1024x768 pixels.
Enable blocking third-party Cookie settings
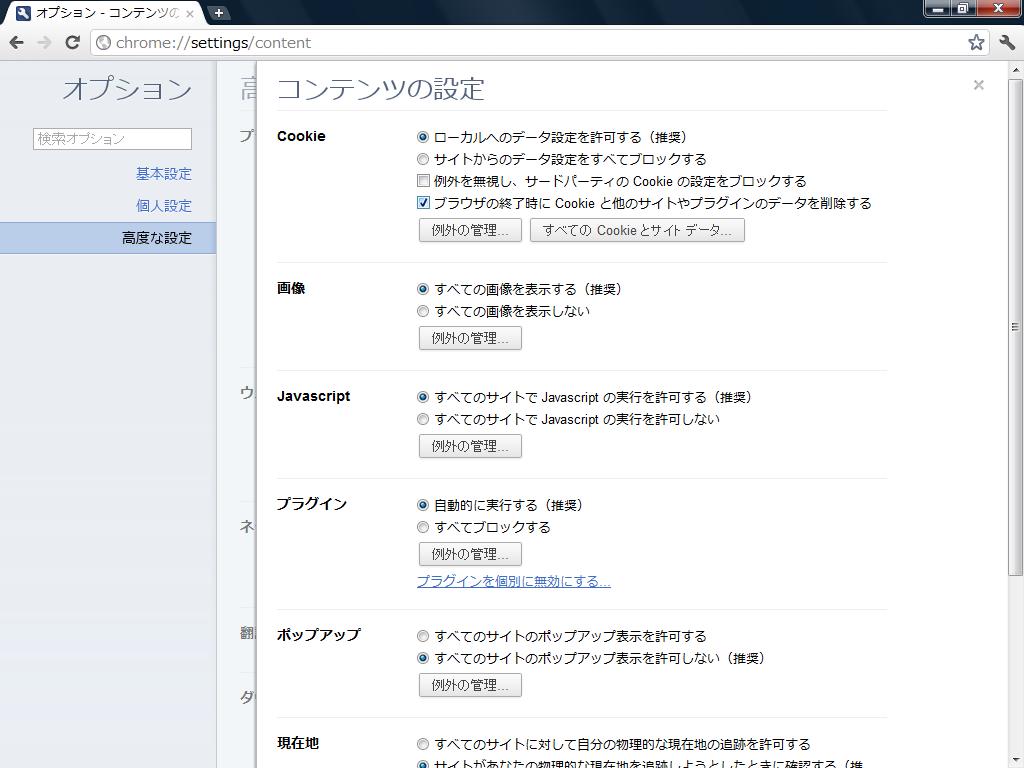(423, 181)
